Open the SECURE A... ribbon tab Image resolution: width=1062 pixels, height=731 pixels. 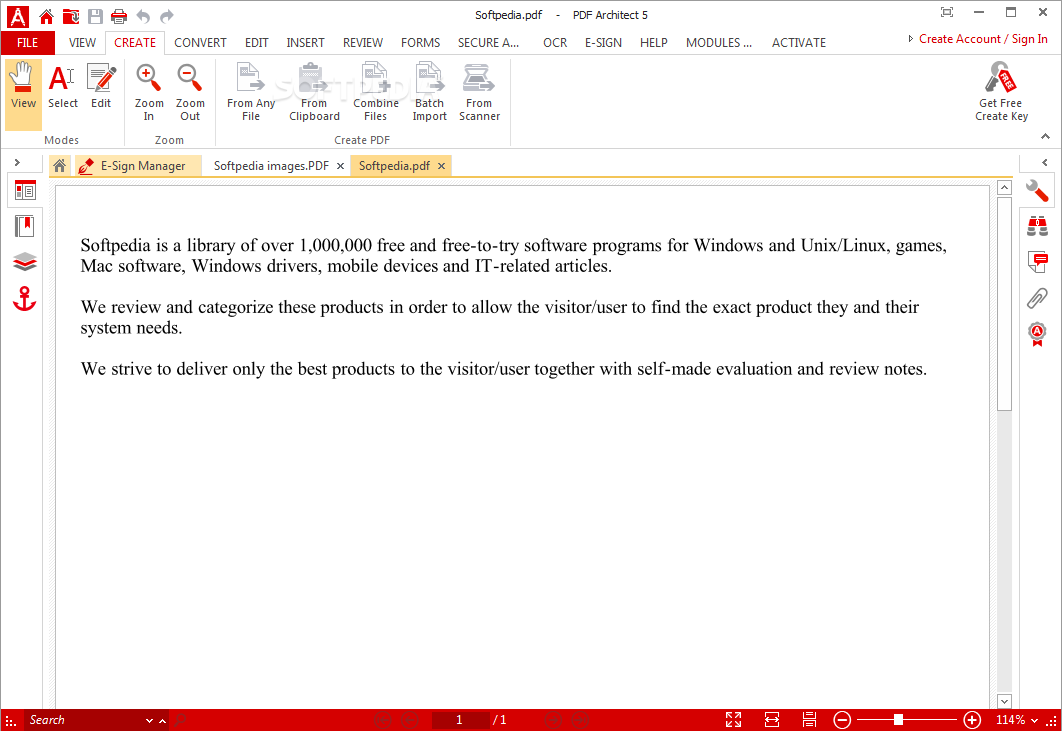[x=488, y=43]
